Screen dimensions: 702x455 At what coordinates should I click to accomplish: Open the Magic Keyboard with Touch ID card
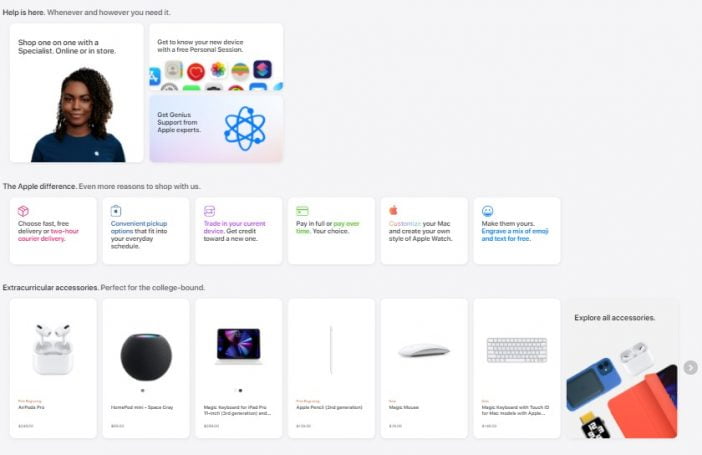pos(517,368)
